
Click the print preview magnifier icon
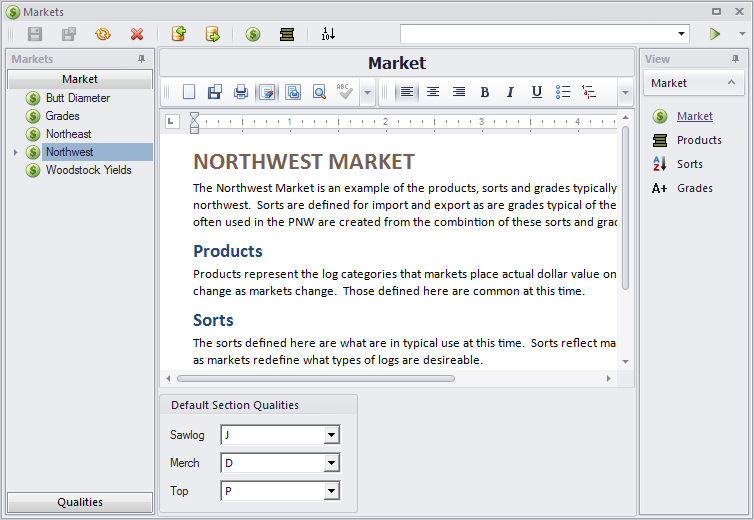click(319, 91)
